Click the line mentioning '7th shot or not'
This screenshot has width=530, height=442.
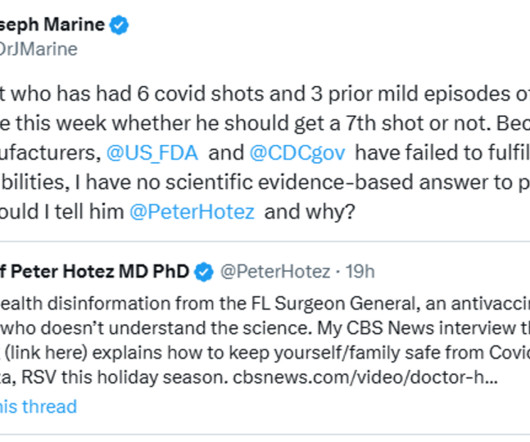pos(265,123)
